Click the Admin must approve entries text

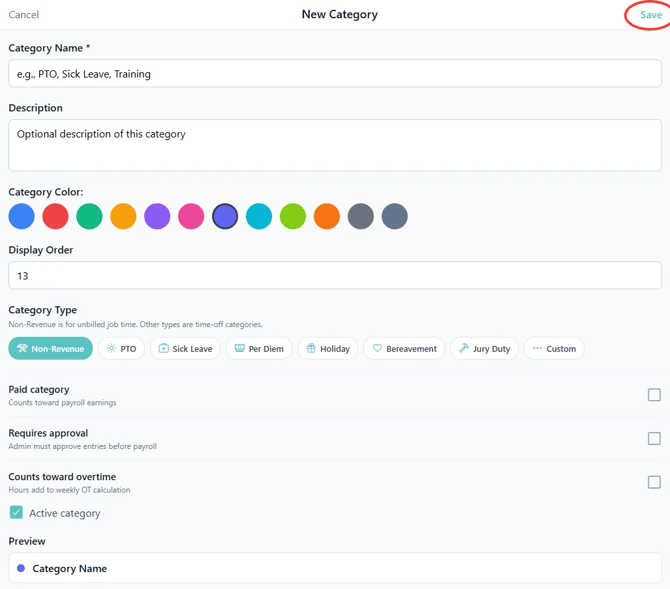pos(82,446)
